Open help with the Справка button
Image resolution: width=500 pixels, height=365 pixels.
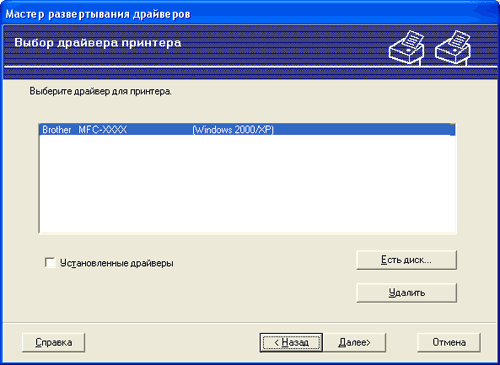53,342
